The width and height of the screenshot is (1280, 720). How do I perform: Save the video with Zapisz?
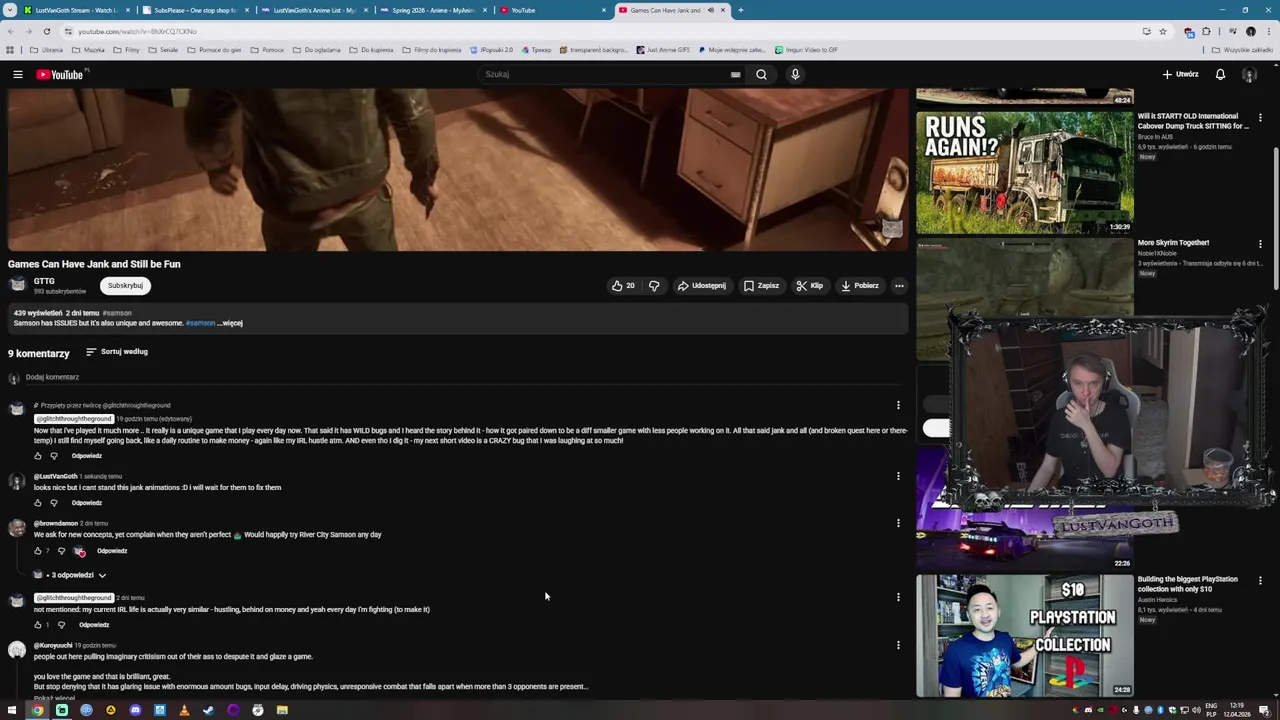tap(761, 286)
